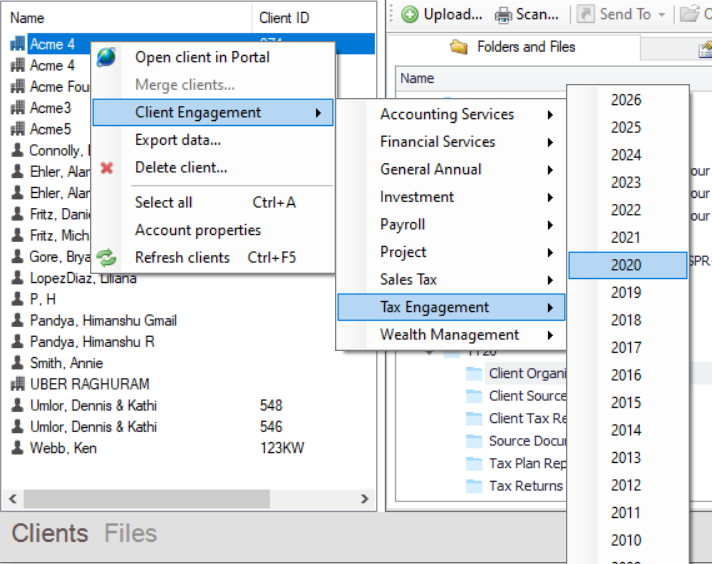This screenshot has height=564, width=712.
Task: Select the UBER RAGHURAM client row
Action: (89, 384)
